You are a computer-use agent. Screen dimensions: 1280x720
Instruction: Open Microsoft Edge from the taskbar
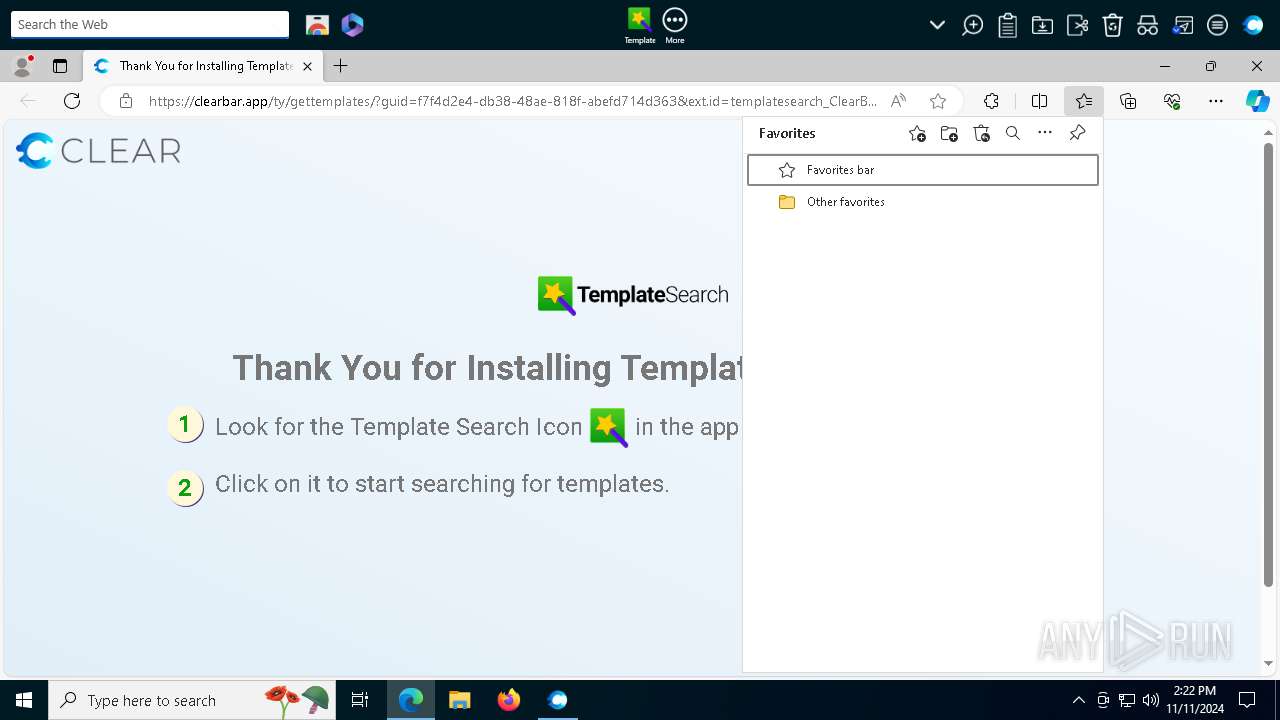pyautogui.click(x=411, y=700)
